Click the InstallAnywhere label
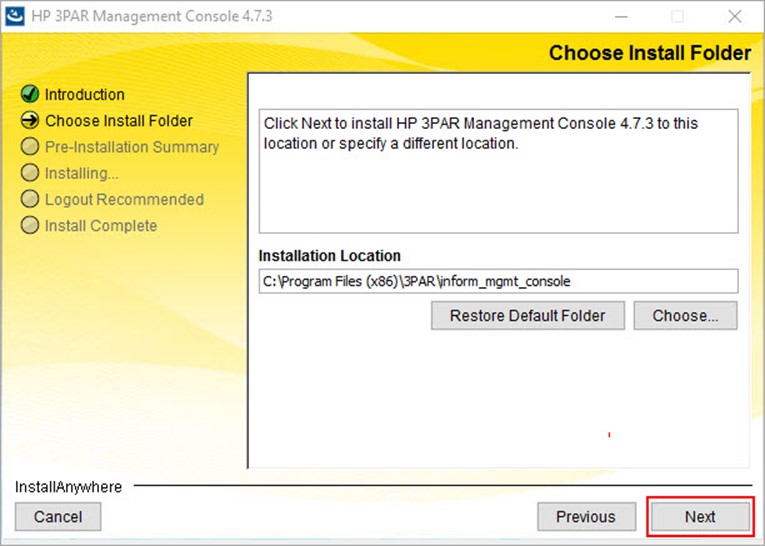765x546 pixels. (68, 487)
